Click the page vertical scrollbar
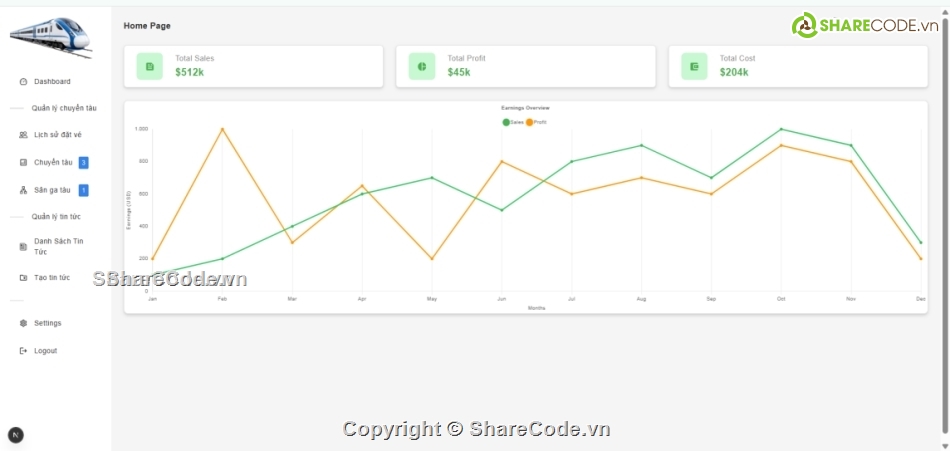Screen dimensions: 950x451 pyautogui.click(x=944, y=200)
